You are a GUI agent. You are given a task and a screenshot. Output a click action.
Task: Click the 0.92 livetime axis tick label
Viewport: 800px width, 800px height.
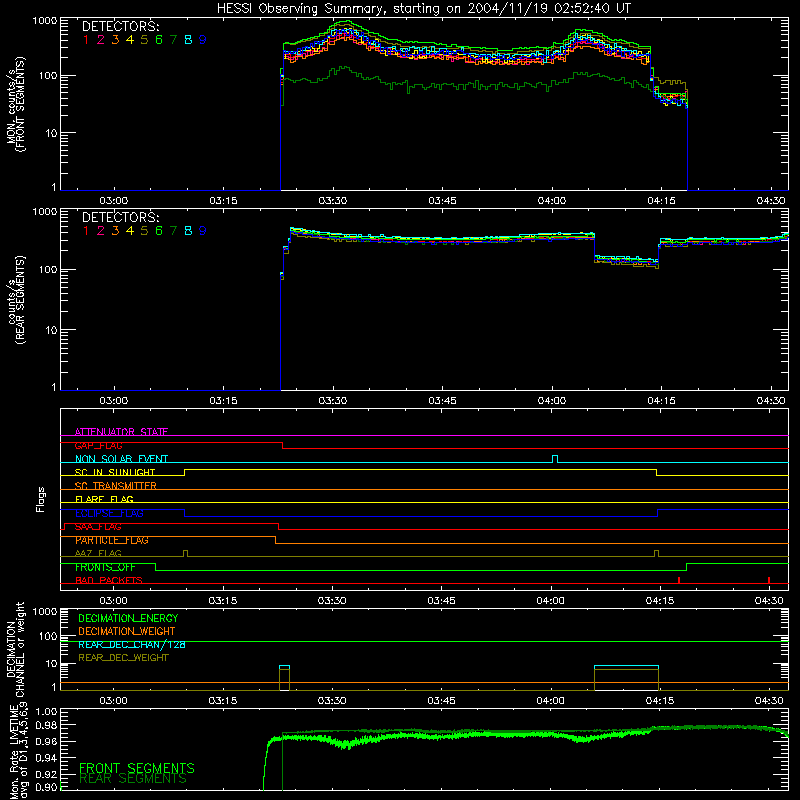(x=46, y=774)
